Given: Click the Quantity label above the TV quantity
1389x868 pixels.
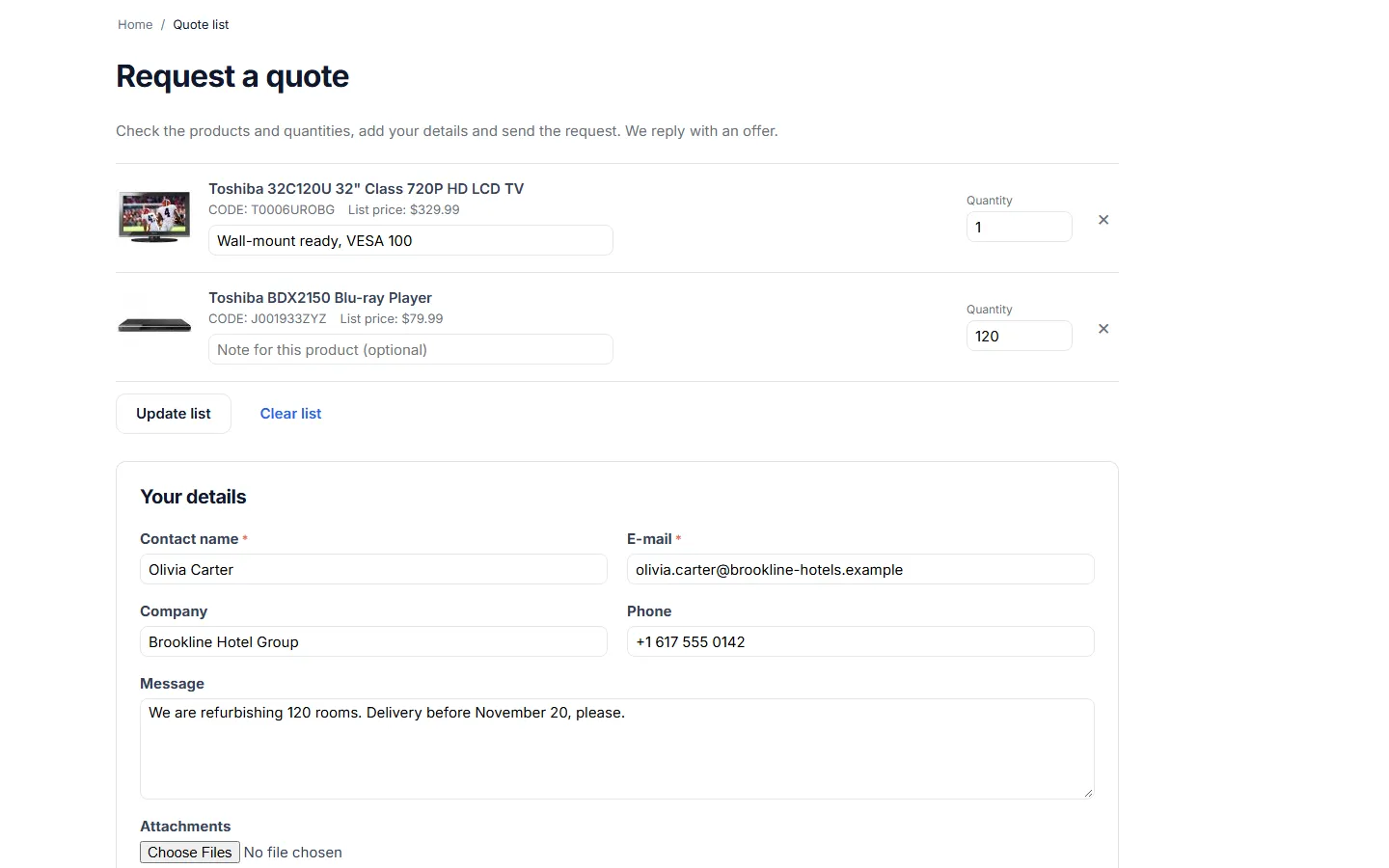Looking at the screenshot, I should 990,201.
